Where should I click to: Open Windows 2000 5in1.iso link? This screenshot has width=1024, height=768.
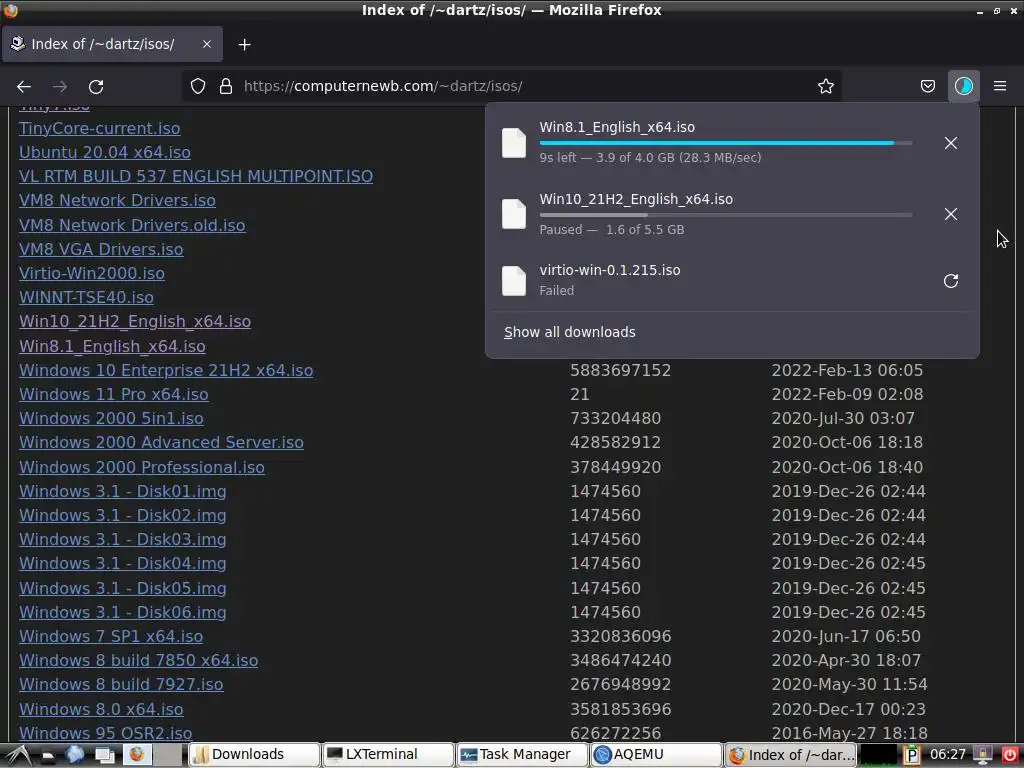[x=111, y=419]
